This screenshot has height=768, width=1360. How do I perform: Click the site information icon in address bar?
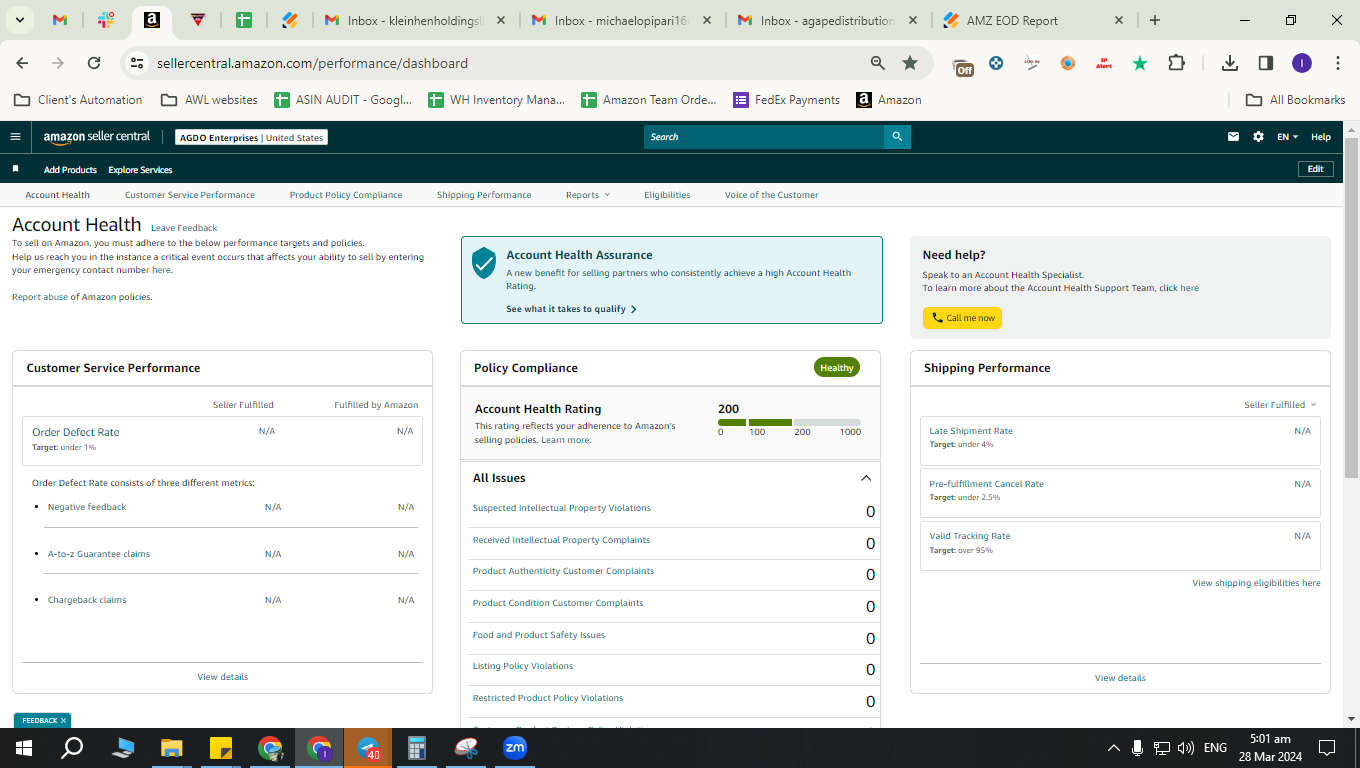point(137,63)
